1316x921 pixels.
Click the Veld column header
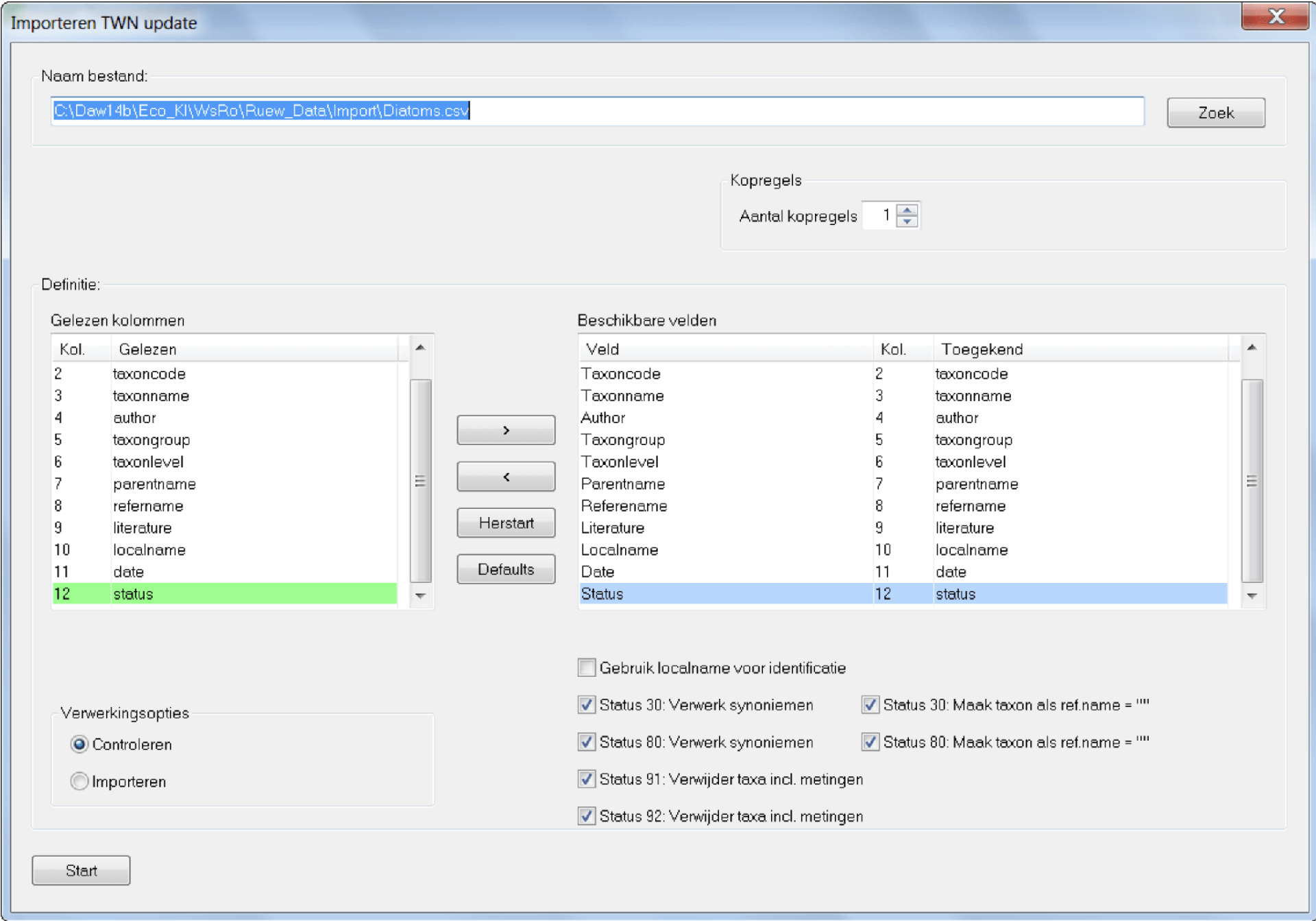[726, 349]
